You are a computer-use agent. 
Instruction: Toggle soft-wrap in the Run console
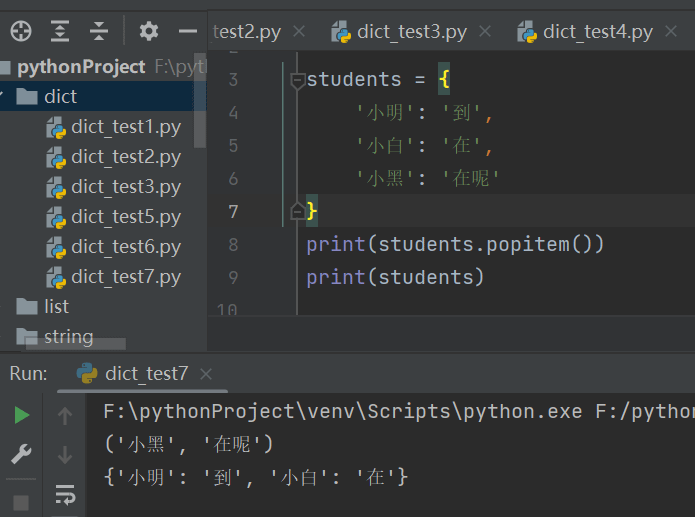click(65, 494)
